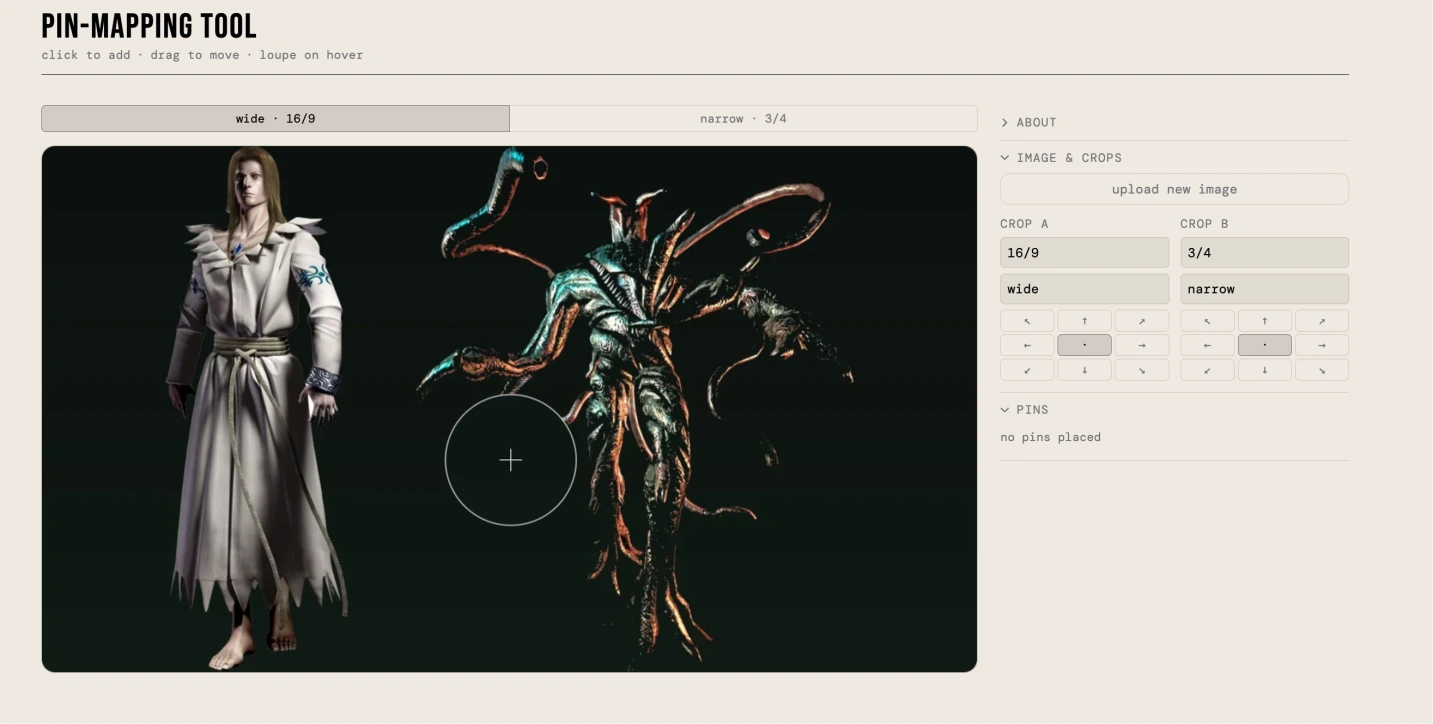Focus the Crop A name field showing wide
This screenshot has height=724, width=1433.
1084,289
